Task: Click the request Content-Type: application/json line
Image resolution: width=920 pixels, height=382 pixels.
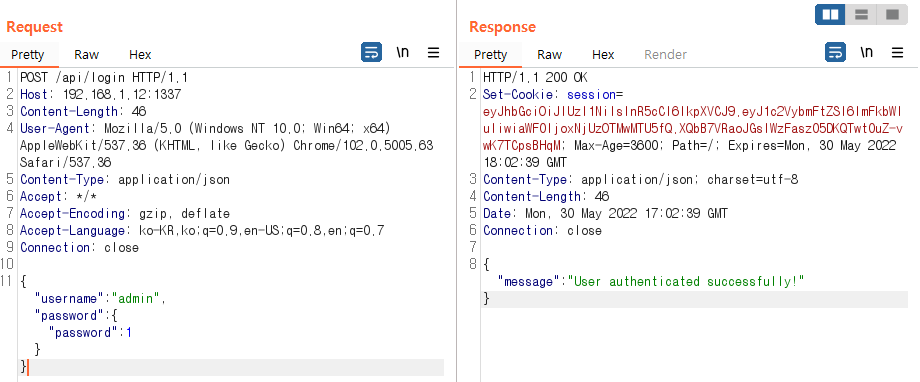Action: (125, 180)
